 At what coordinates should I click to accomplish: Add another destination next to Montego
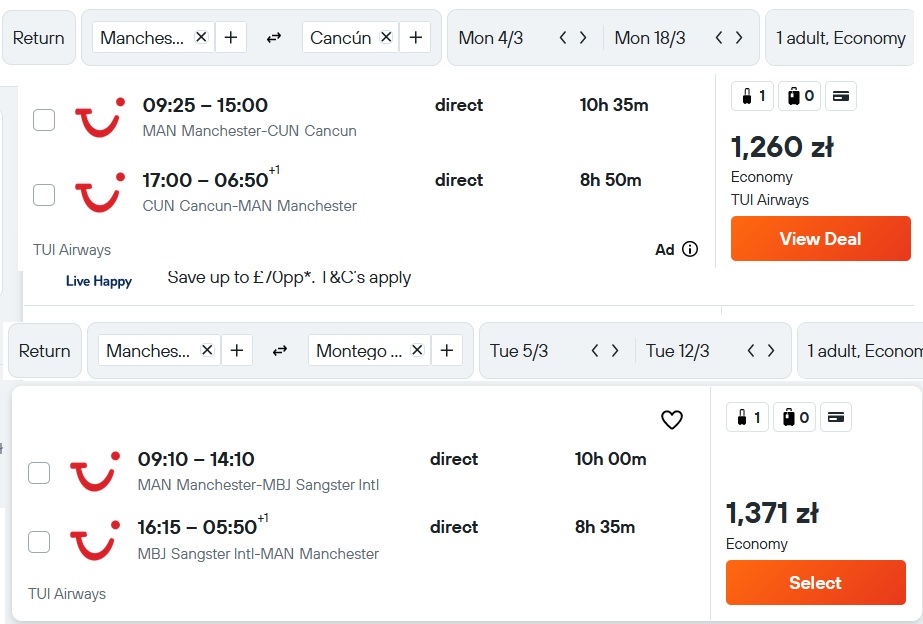447,351
